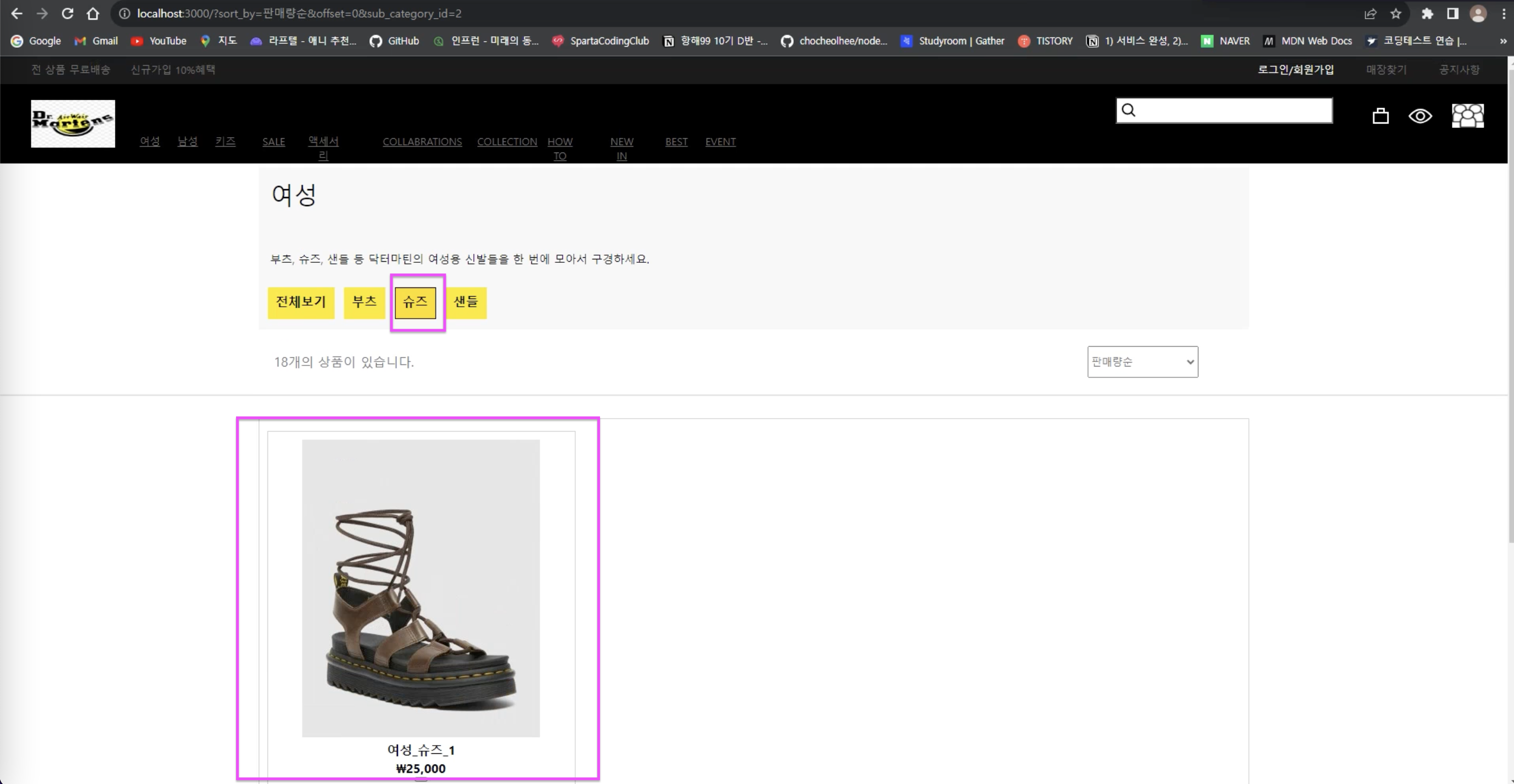The width and height of the screenshot is (1514, 784).
Task: Open the 여성_슈즈_1 sandal product image
Action: click(421, 588)
